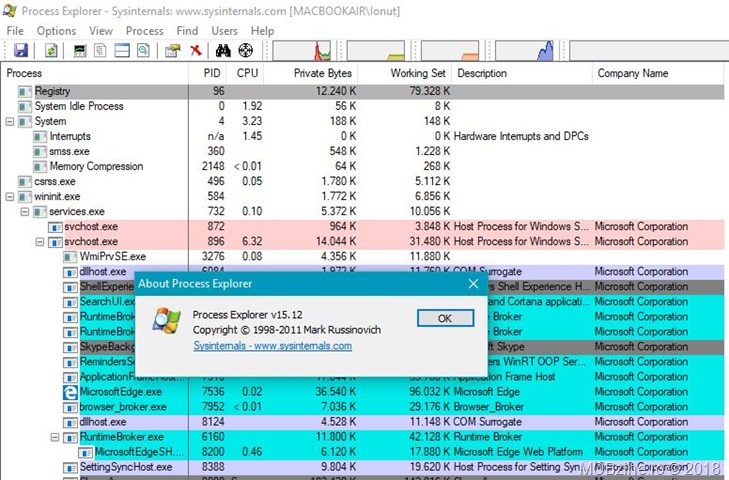This screenshot has width=729, height=480.
Task: Open System Information from the toolbar icon
Action: [80, 50]
